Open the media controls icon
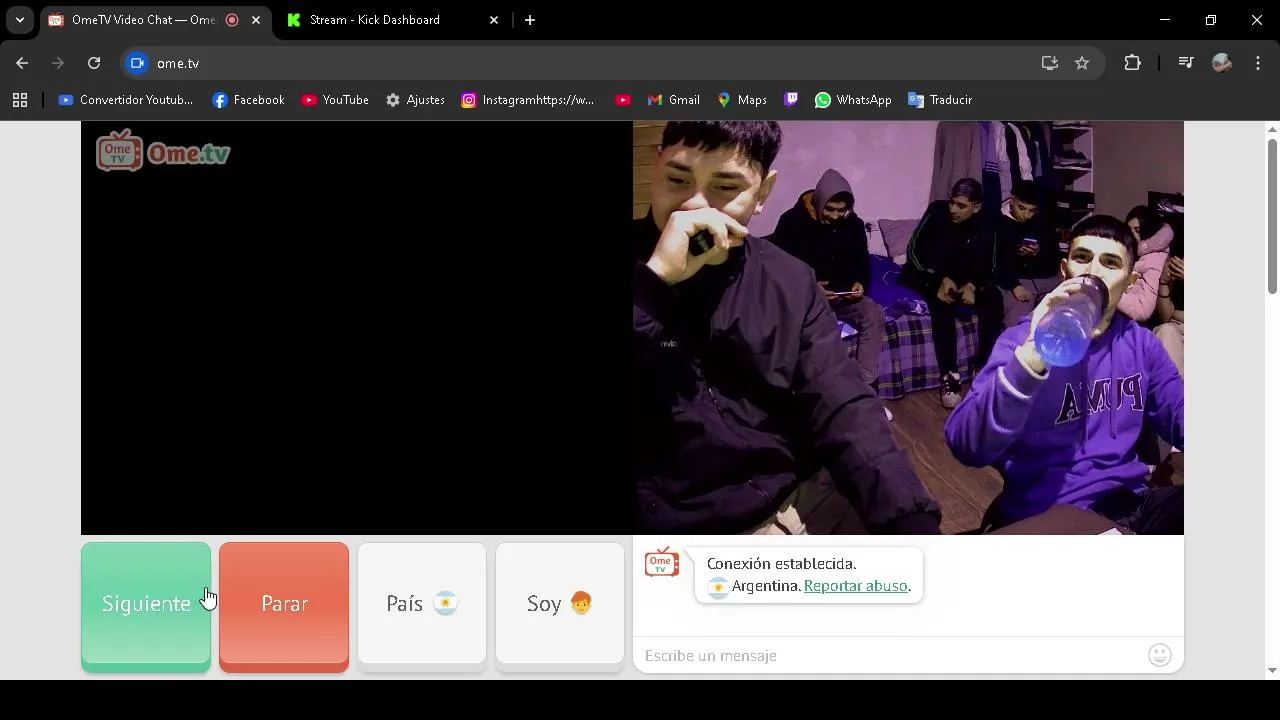1280x720 pixels. [x=1186, y=63]
